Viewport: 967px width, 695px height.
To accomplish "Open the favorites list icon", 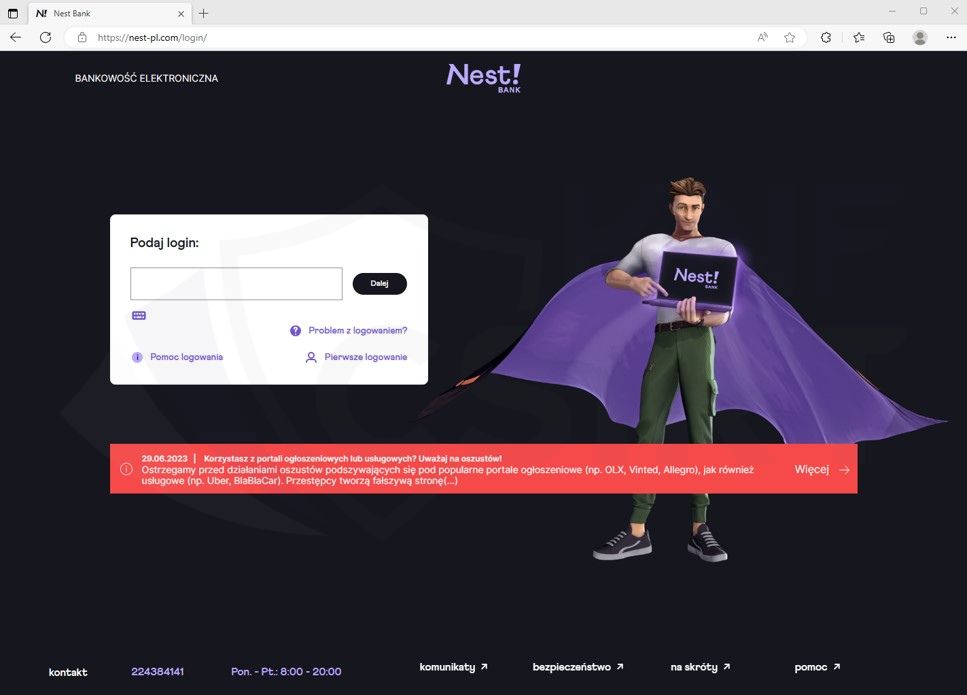I will click(858, 38).
